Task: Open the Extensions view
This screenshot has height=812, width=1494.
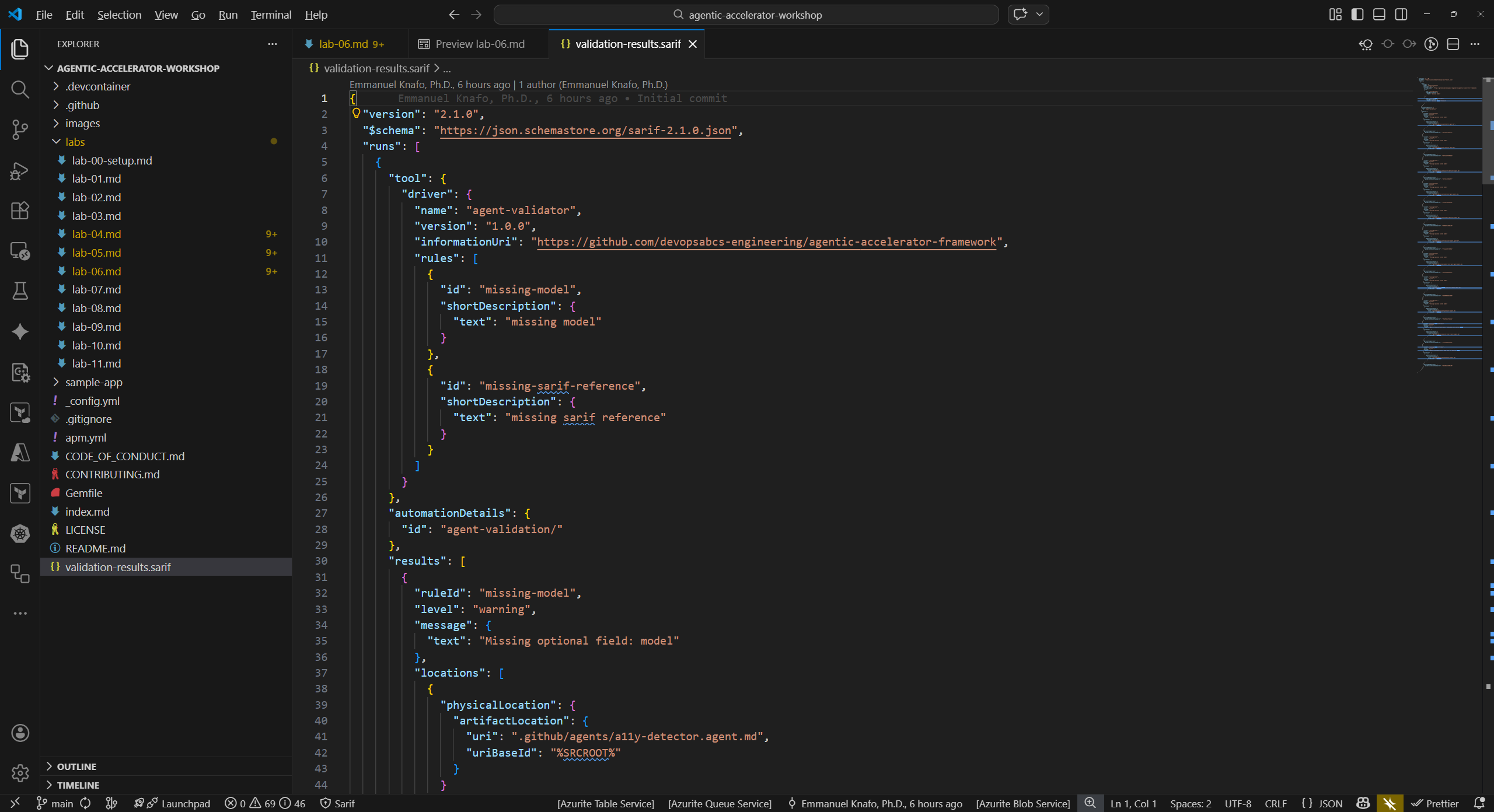Action: (20, 211)
